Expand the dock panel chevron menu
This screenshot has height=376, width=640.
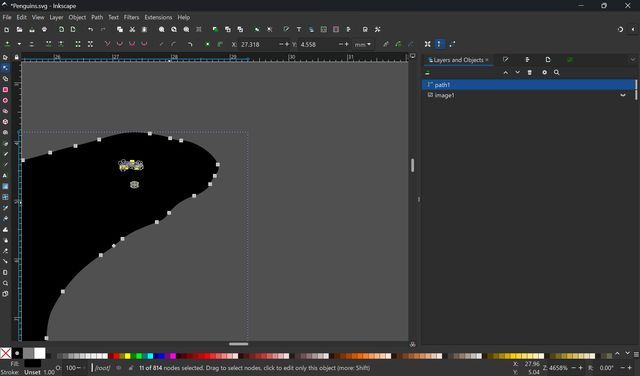633,60
